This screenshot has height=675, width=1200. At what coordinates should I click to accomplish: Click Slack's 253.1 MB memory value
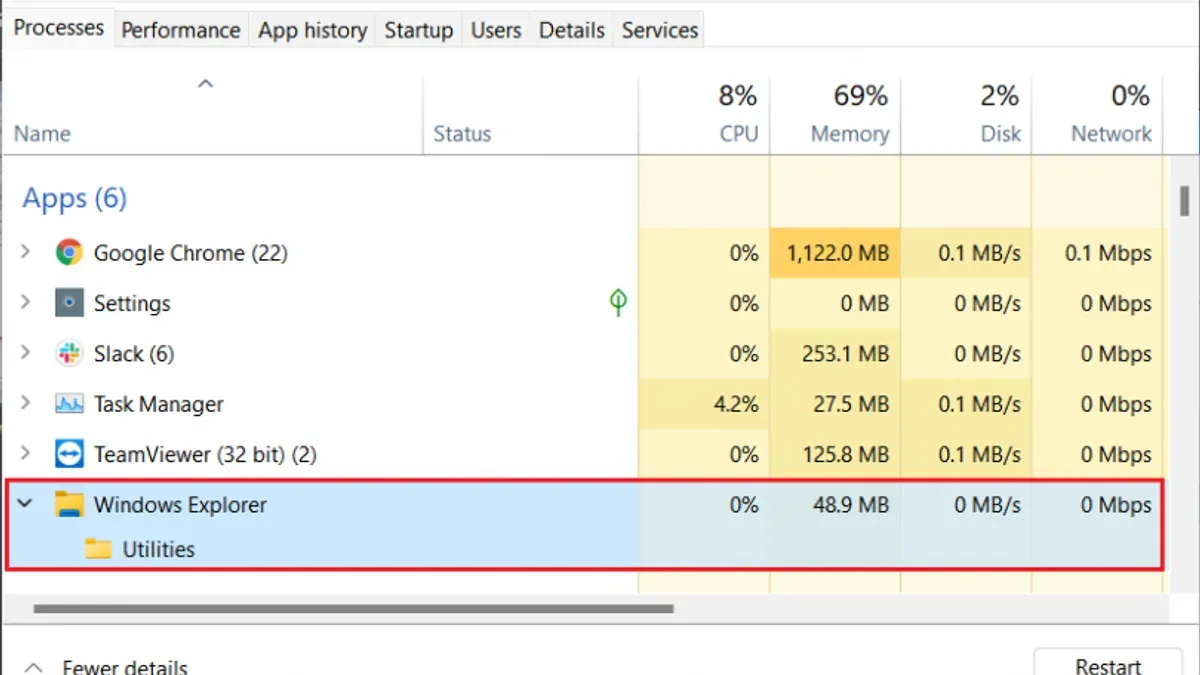tap(845, 354)
